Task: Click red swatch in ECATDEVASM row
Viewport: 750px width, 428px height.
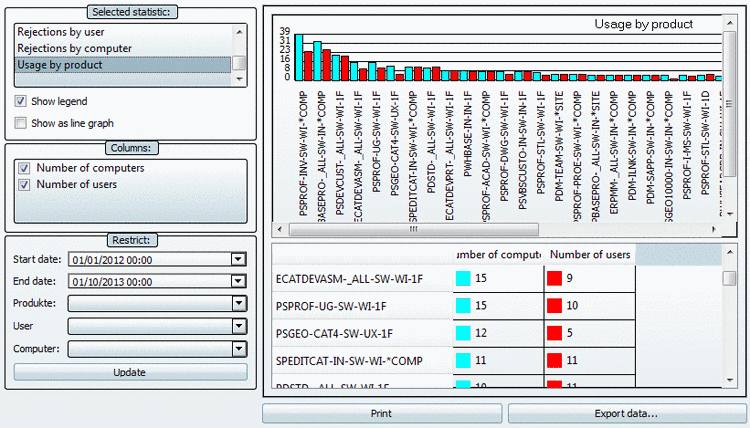Action: click(554, 278)
